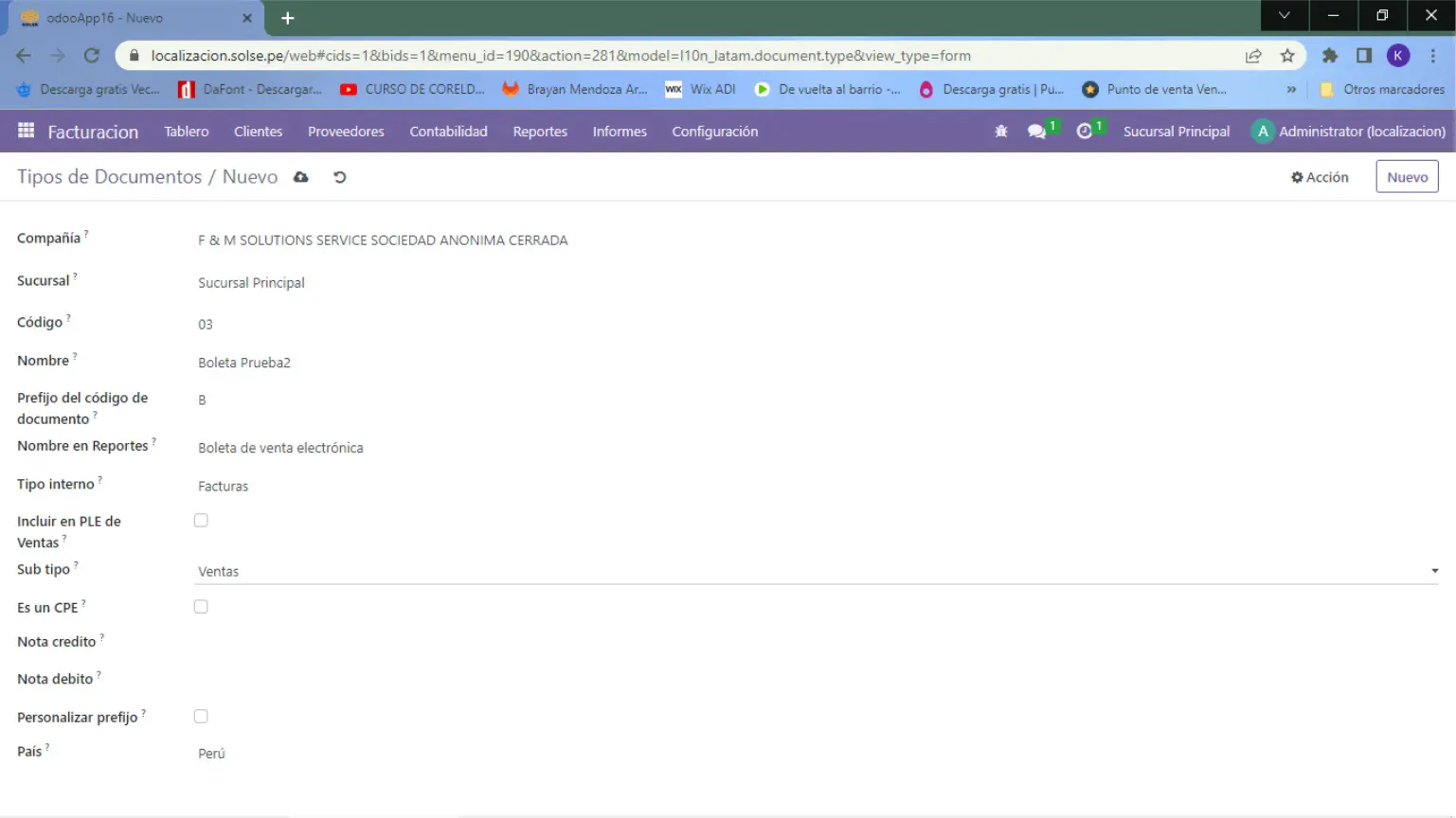
Task: Edit document prefix field B
Action: 816,400
